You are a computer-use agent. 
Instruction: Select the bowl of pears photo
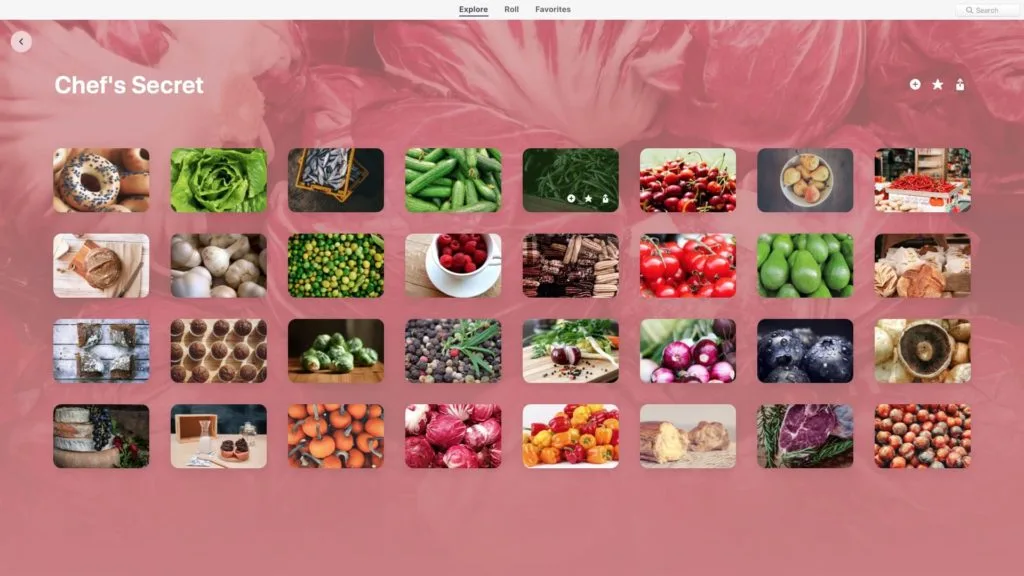point(805,180)
